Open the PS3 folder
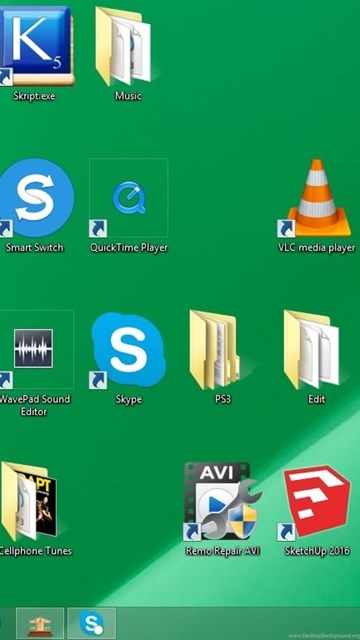360x640 pixels. (x=216, y=350)
